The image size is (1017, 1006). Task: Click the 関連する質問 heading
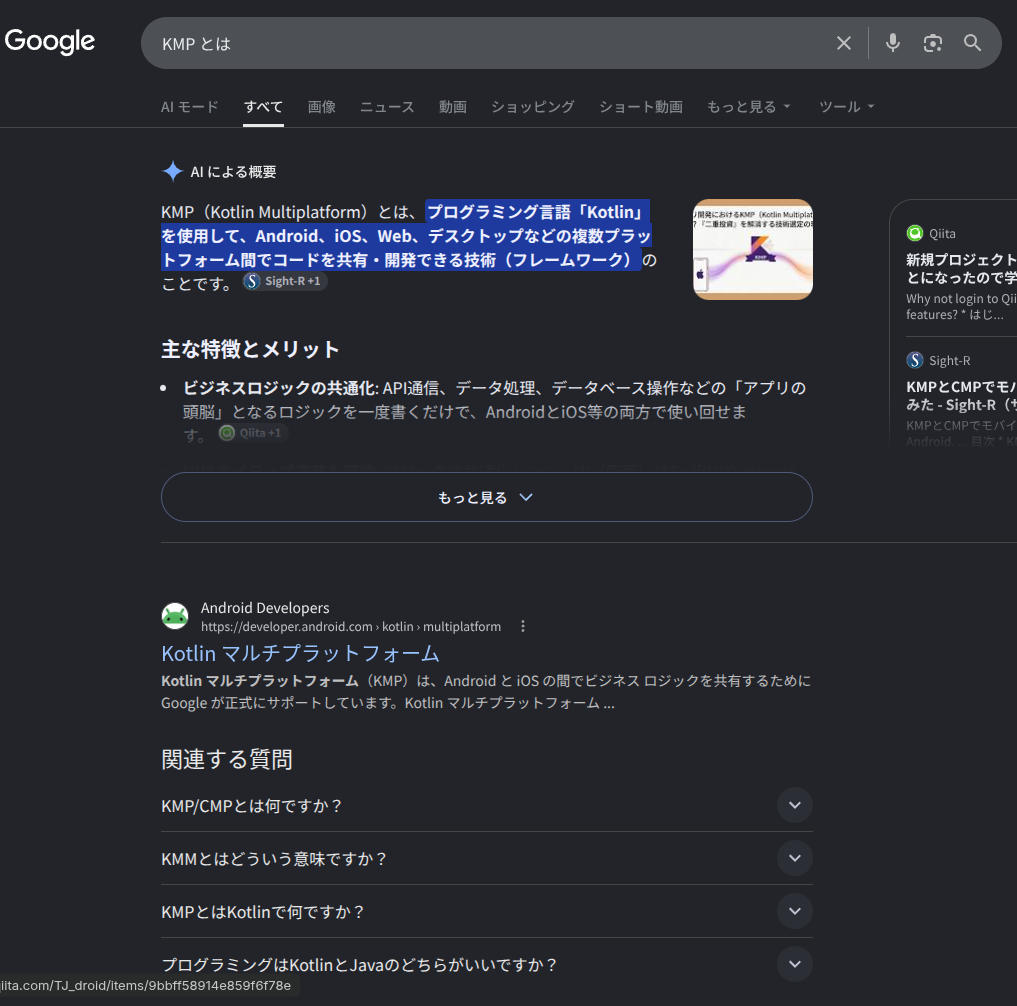(227, 759)
